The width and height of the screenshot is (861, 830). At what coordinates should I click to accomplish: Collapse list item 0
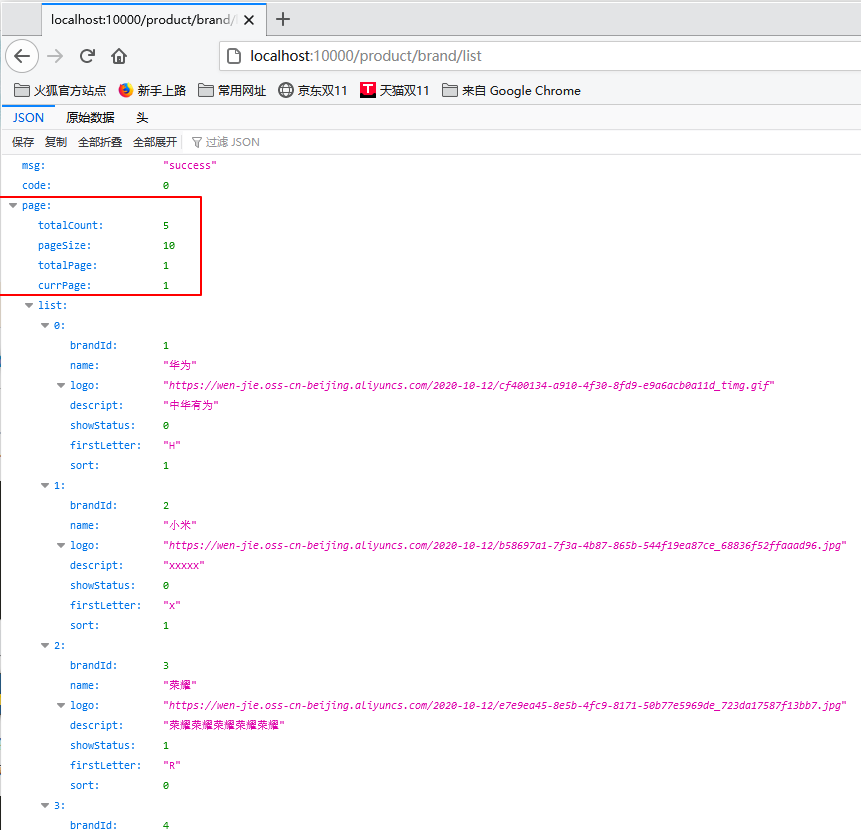[x=45, y=326]
